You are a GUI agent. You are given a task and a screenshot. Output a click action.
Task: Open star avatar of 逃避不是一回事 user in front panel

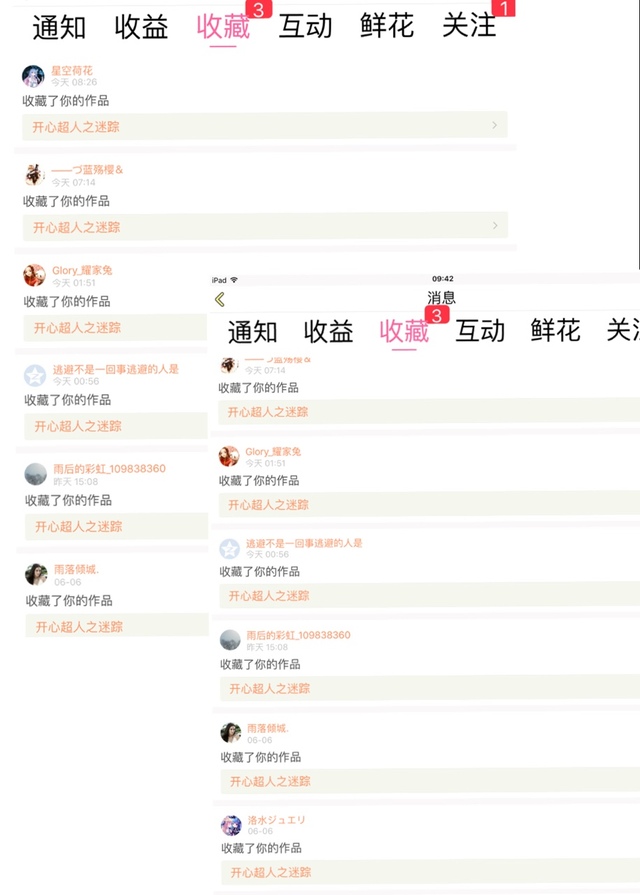click(x=230, y=549)
